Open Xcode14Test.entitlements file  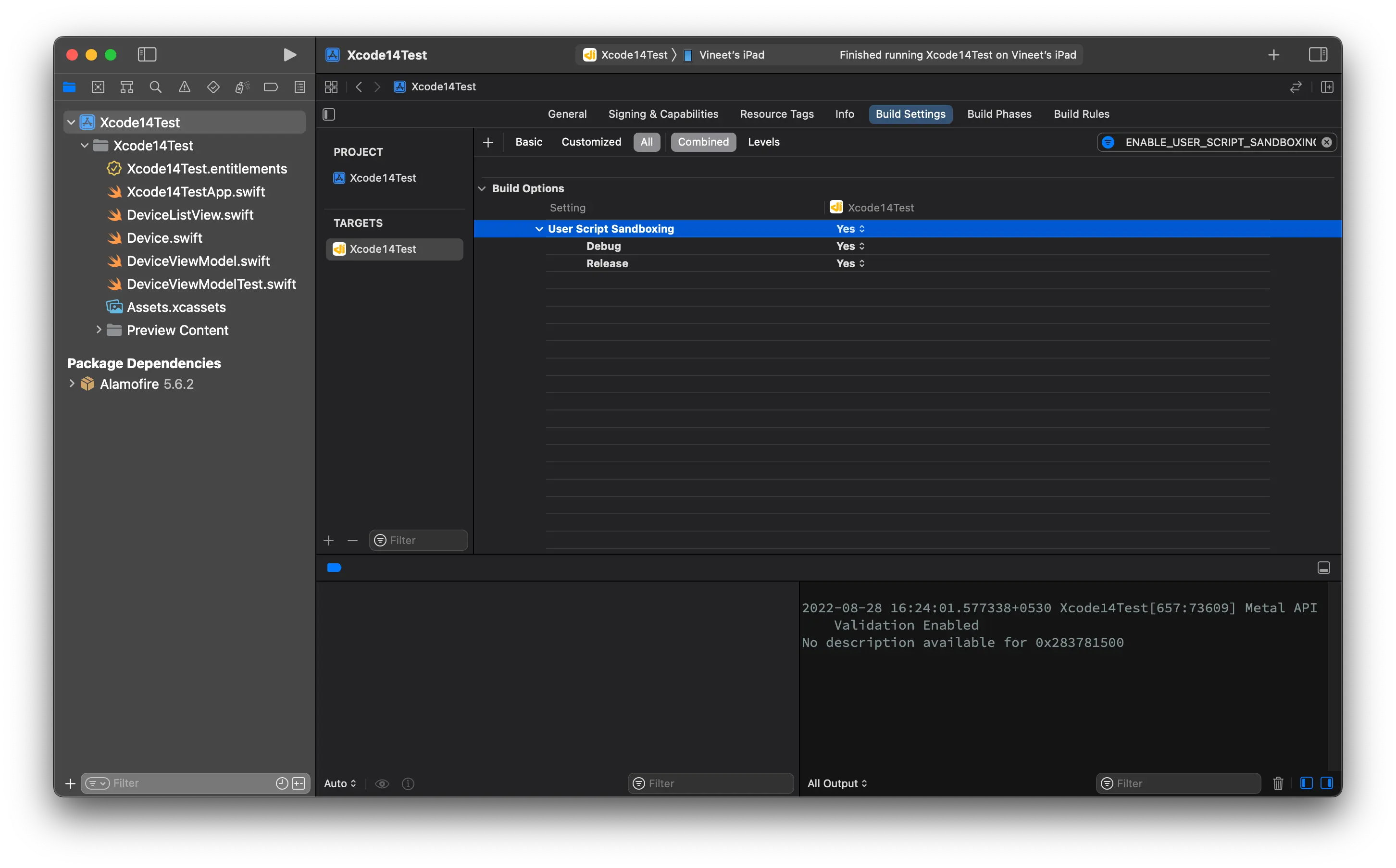198,169
